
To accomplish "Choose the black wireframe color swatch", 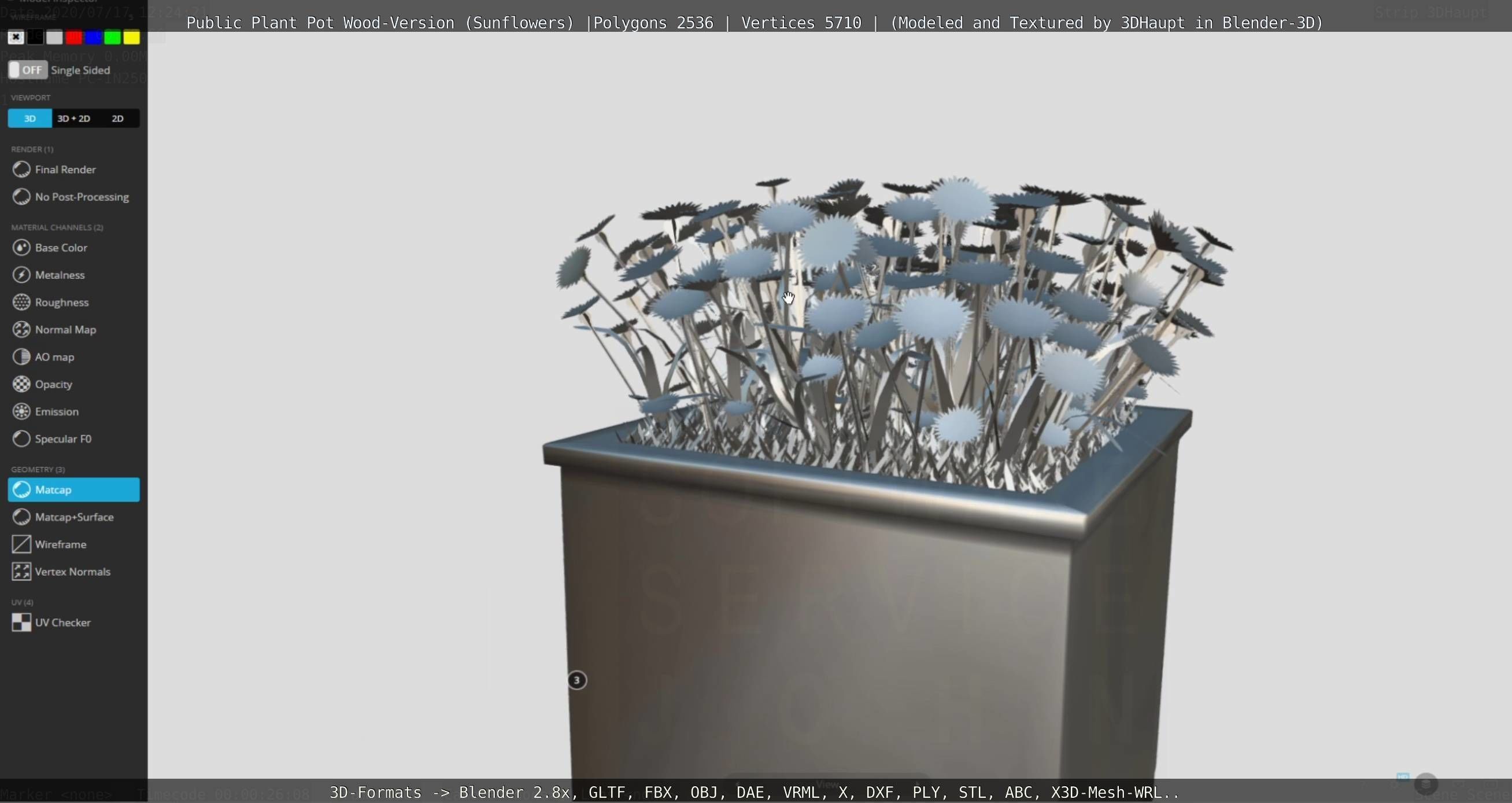I will (35, 38).
